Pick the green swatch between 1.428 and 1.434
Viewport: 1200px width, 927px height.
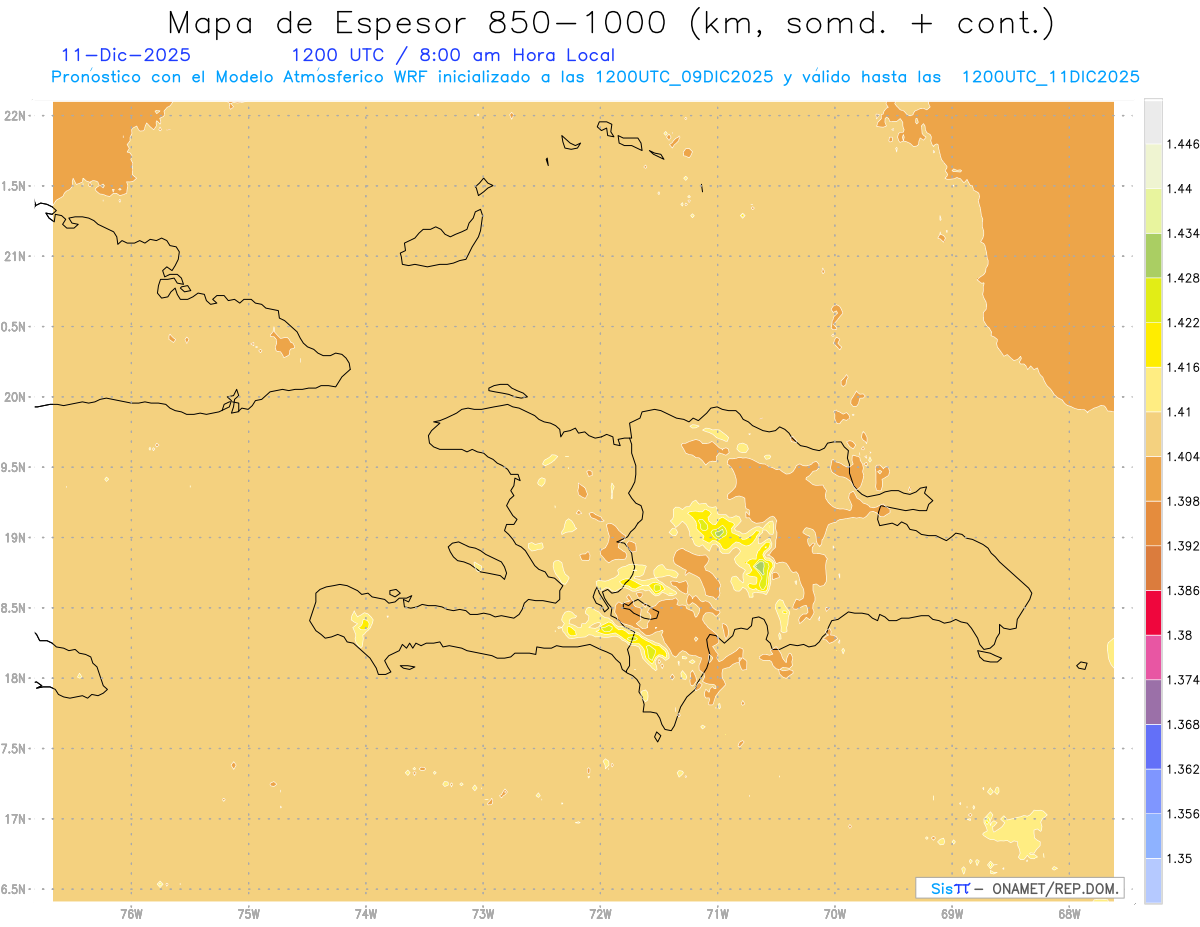tap(1153, 255)
